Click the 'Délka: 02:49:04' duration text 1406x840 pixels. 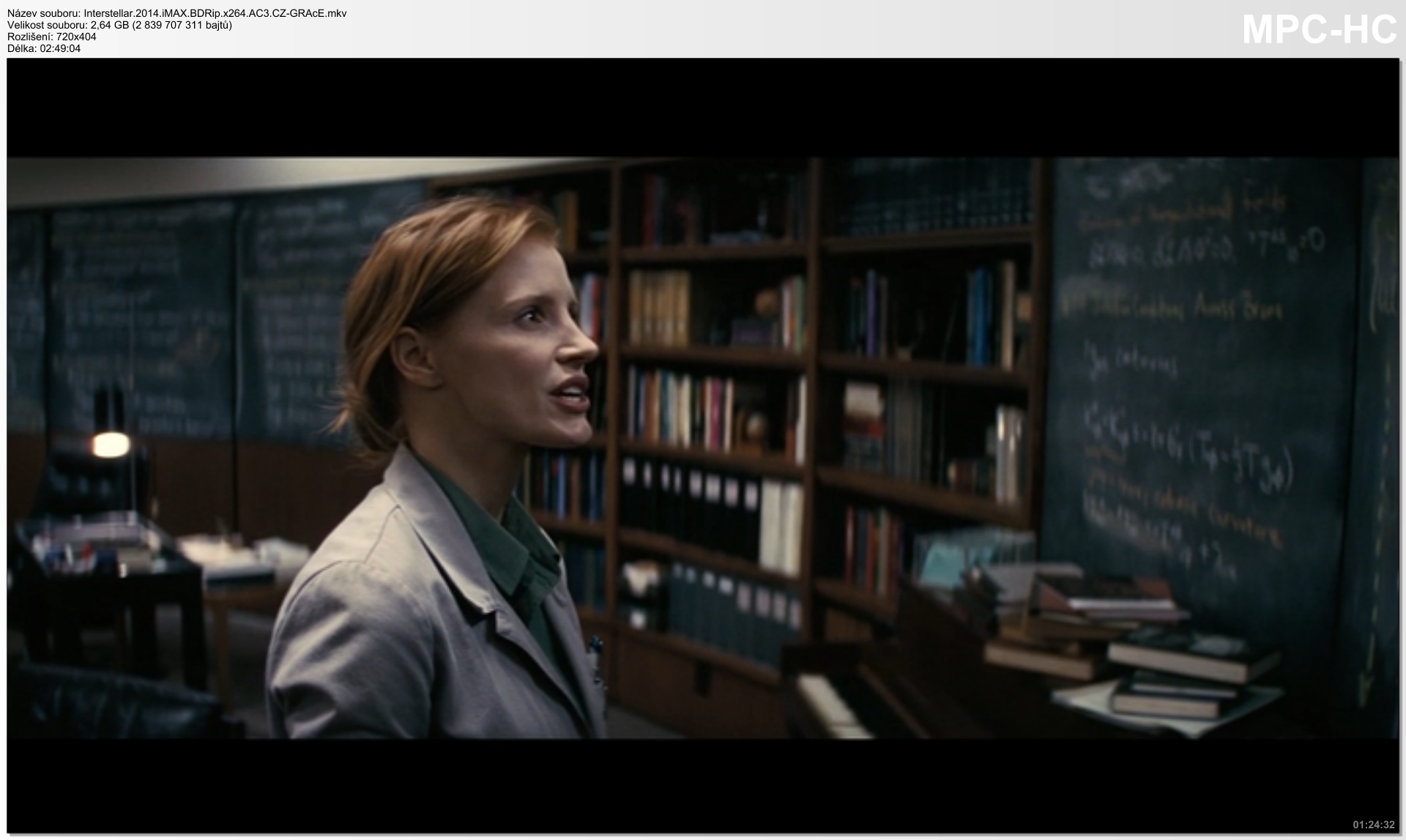coord(44,48)
